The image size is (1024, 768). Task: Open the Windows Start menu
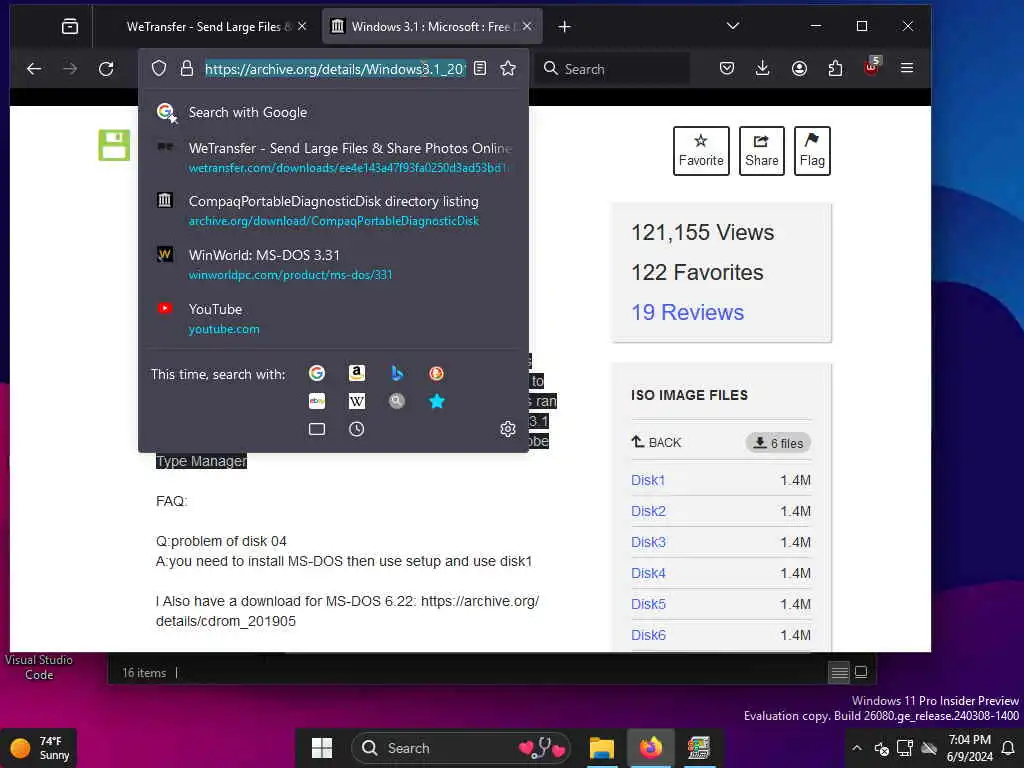pyautogui.click(x=322, y=748)
